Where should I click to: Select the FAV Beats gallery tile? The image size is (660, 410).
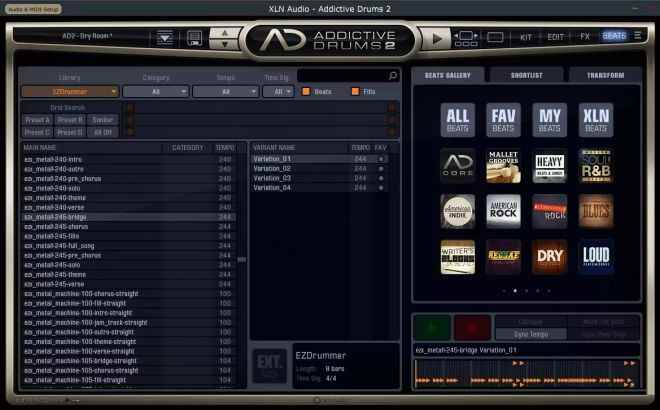pyautogui.click(x=503, y=120)
